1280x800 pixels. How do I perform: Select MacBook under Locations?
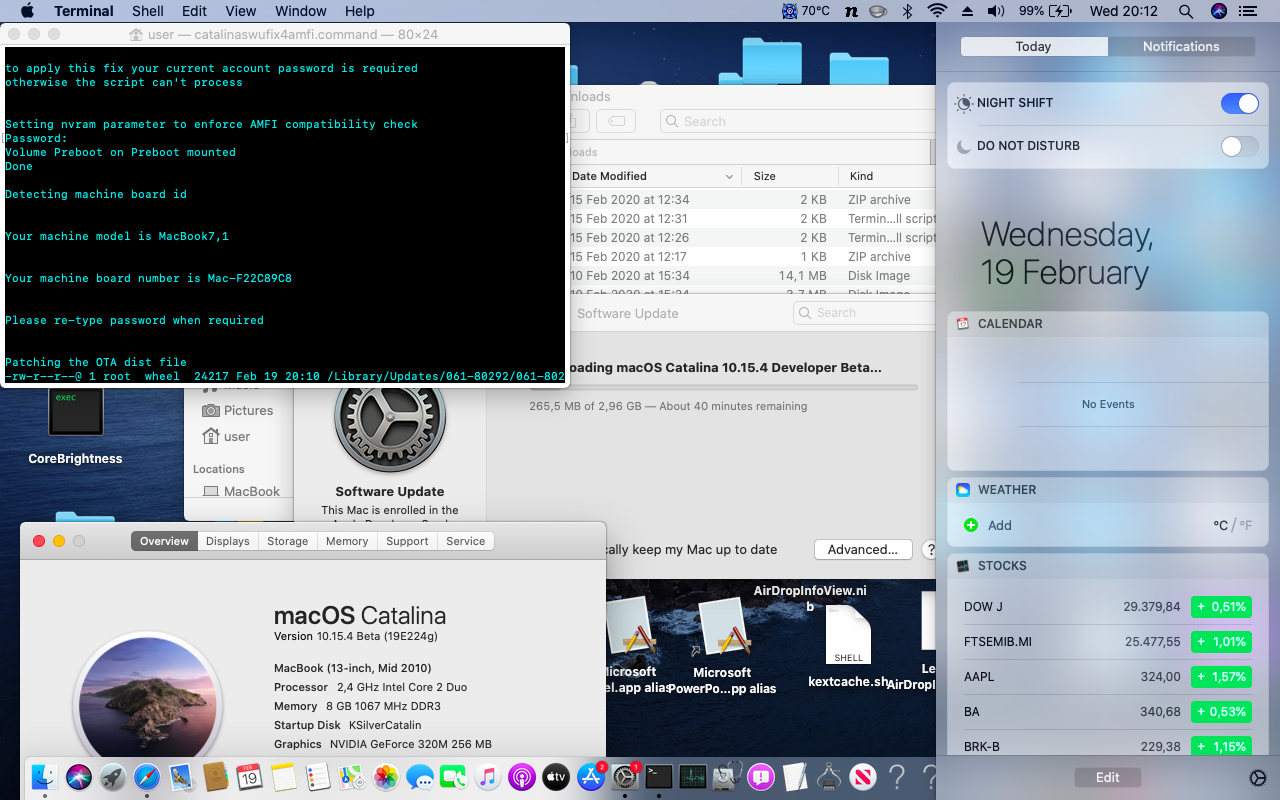coord(241,491)
